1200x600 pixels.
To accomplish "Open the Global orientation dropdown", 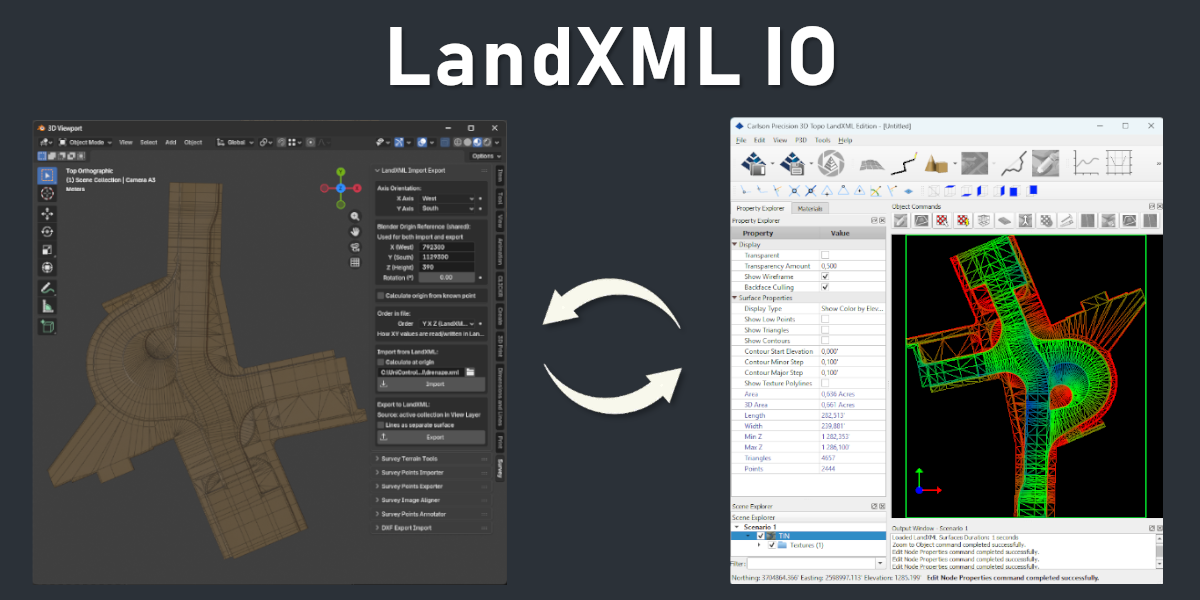I will [x=236, y=142].
